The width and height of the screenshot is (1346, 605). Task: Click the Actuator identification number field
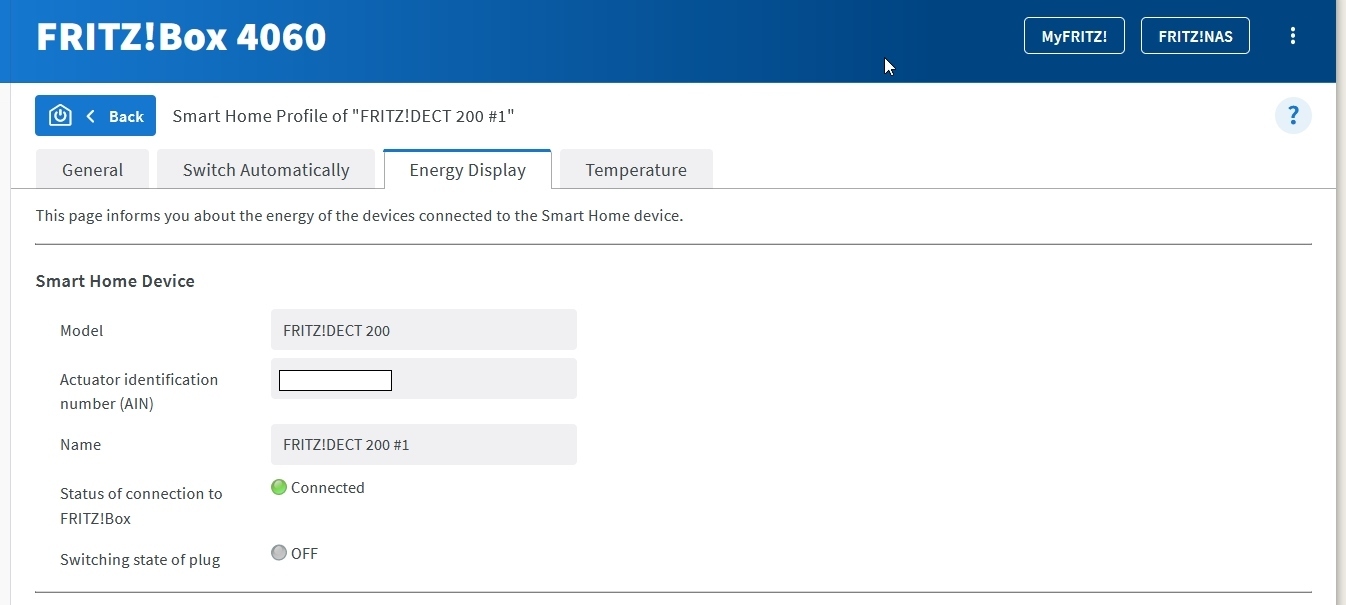(424, 379)
